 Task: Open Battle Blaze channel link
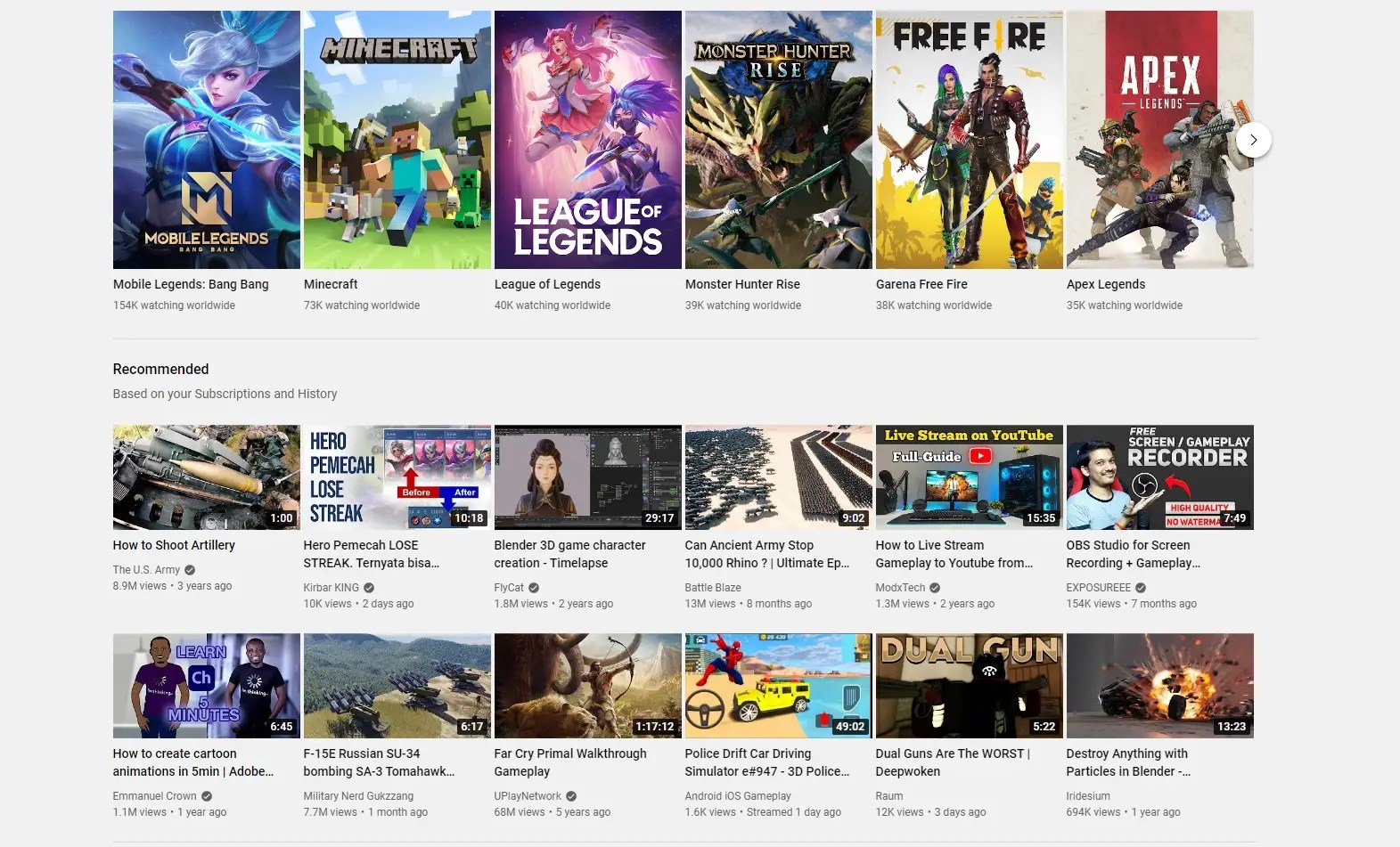pyautogui.click(x=713, y=588)
